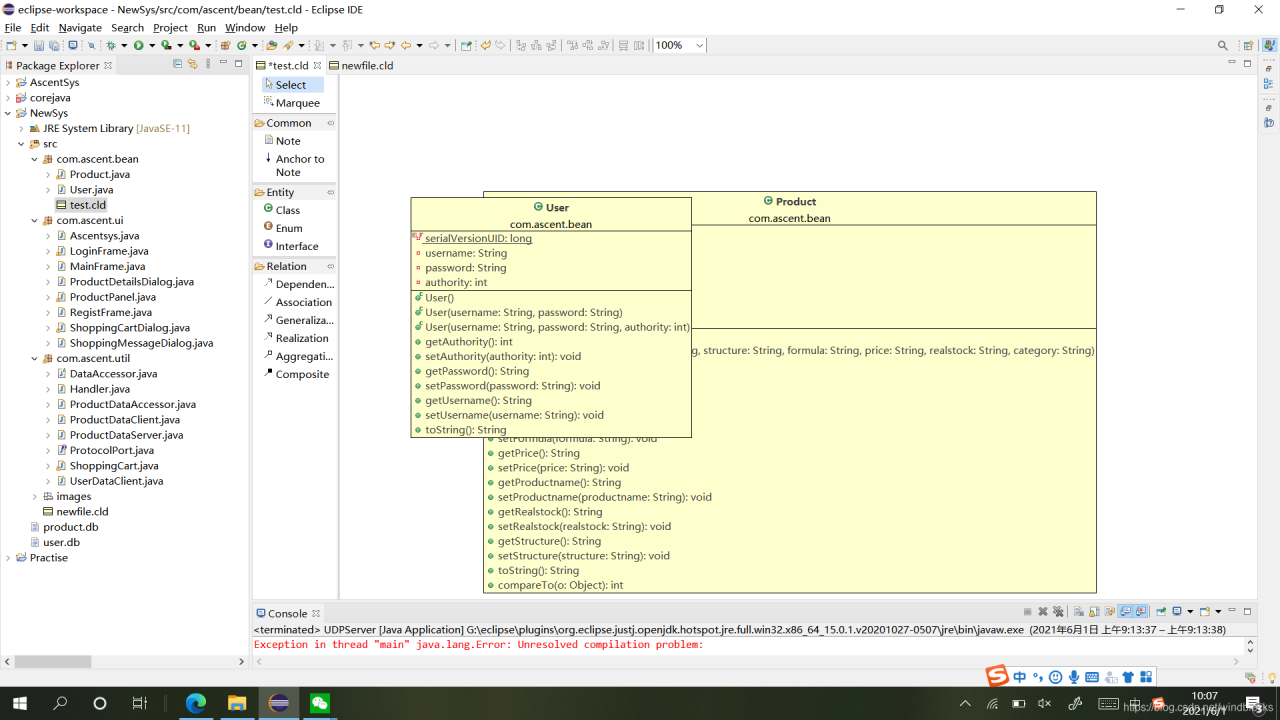Expand JRE System Library node
Image resolution: width=1280 pixels, height=720 pixels.
coord(21,128)
